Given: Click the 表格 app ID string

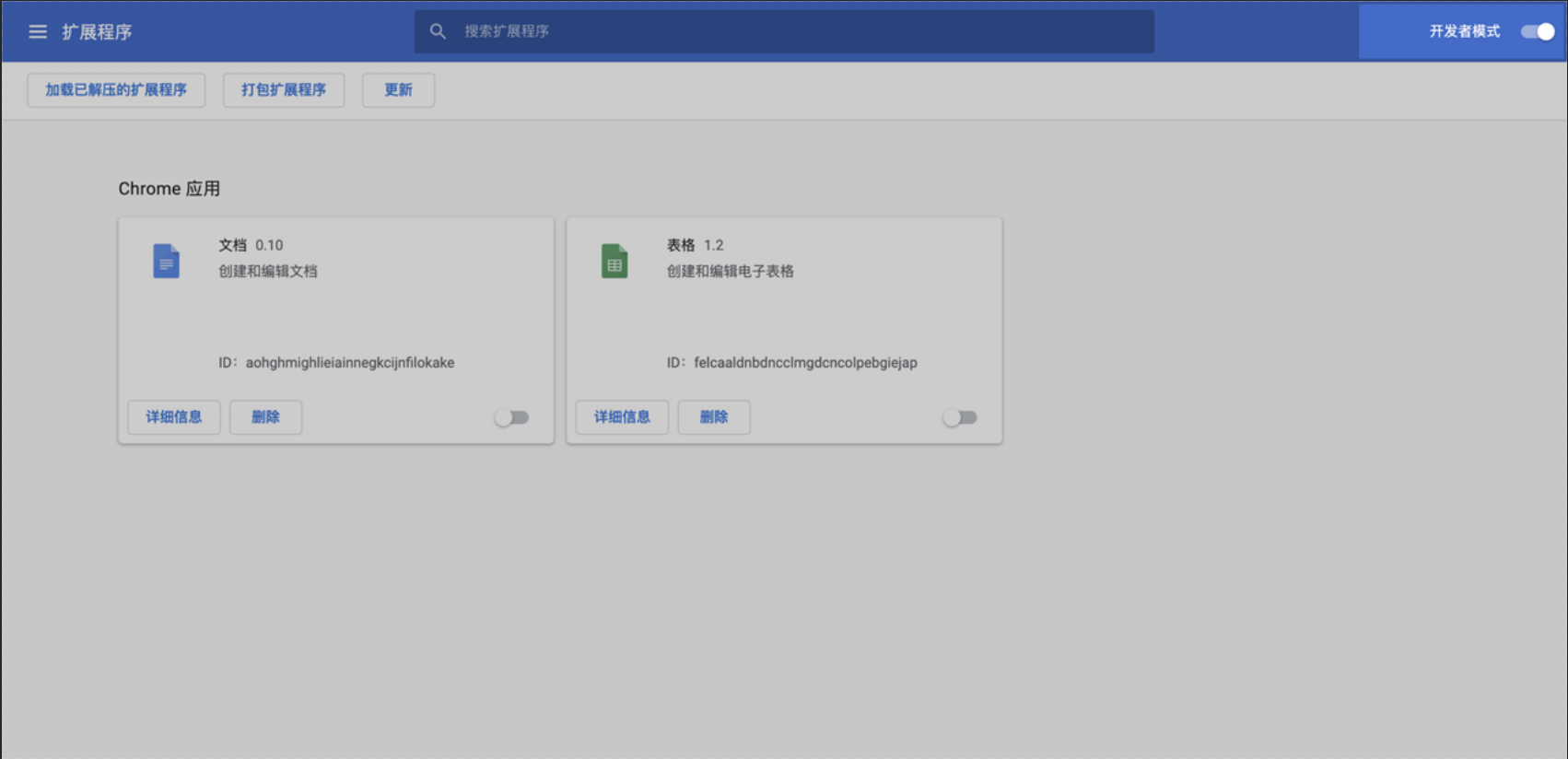Looking at the screenshot, I should click(805, 363).
